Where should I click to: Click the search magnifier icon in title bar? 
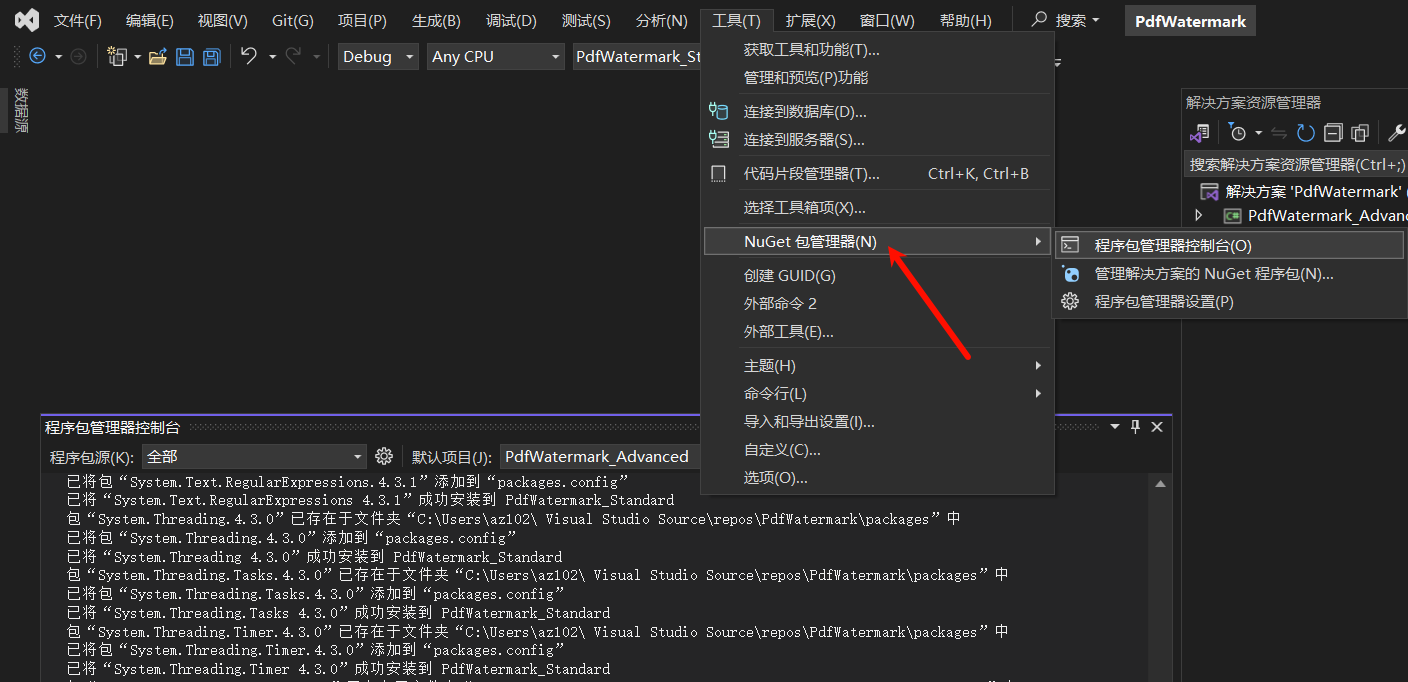pyautogui.click(x=1040, y=20)
